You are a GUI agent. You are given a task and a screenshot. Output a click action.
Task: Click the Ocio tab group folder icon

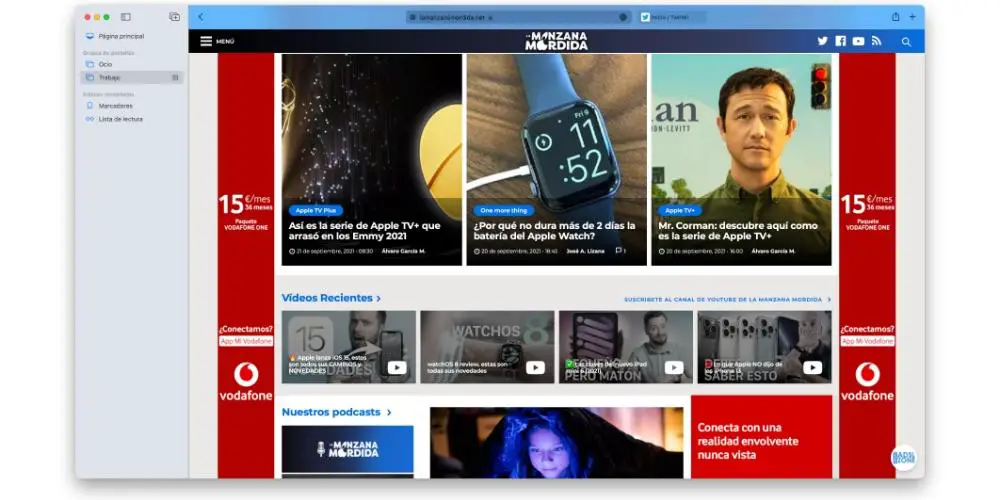pyautogui.click(x=89, y=64)
